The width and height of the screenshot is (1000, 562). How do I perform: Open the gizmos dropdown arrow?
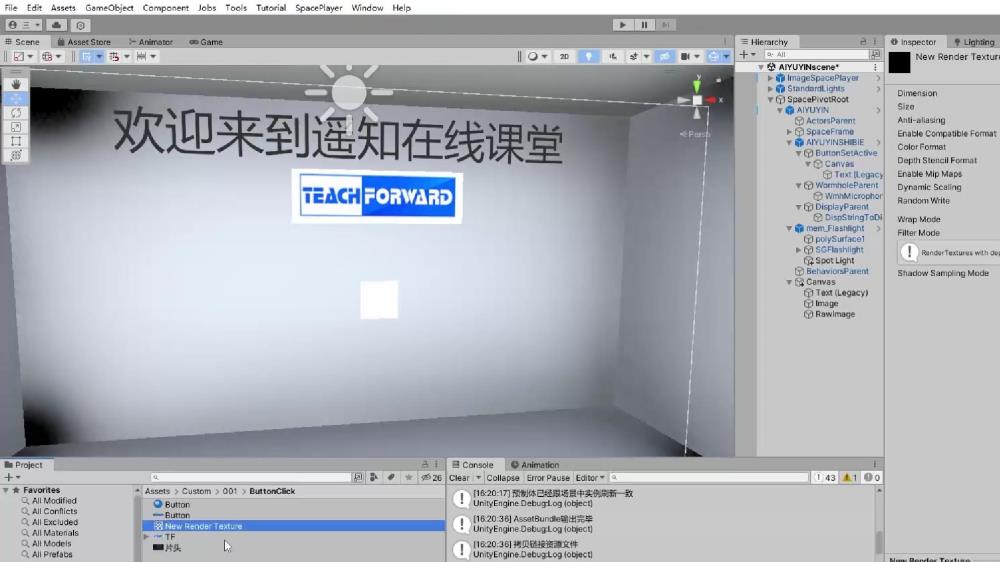click(x=726, y=56)
